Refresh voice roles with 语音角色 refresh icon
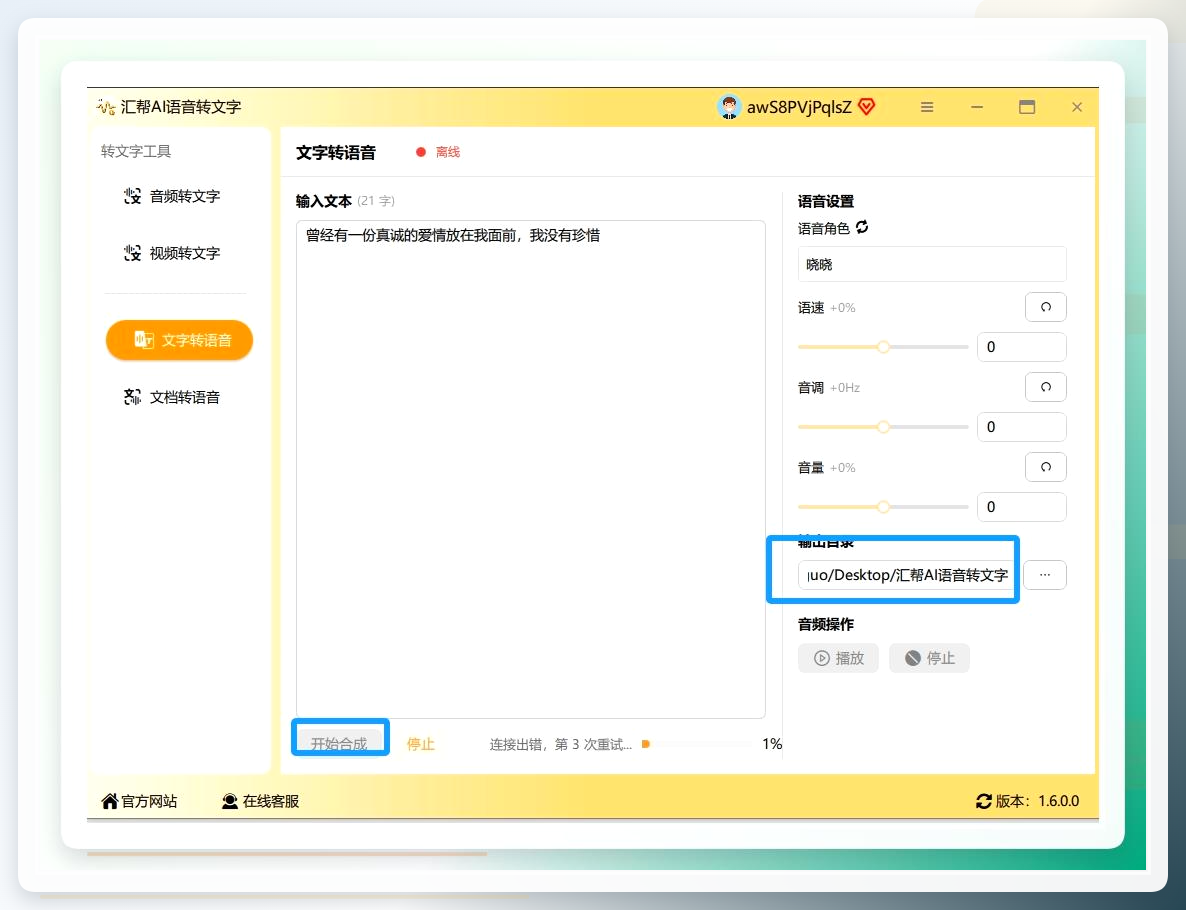Screen dimensions: 1186x910 862,227
